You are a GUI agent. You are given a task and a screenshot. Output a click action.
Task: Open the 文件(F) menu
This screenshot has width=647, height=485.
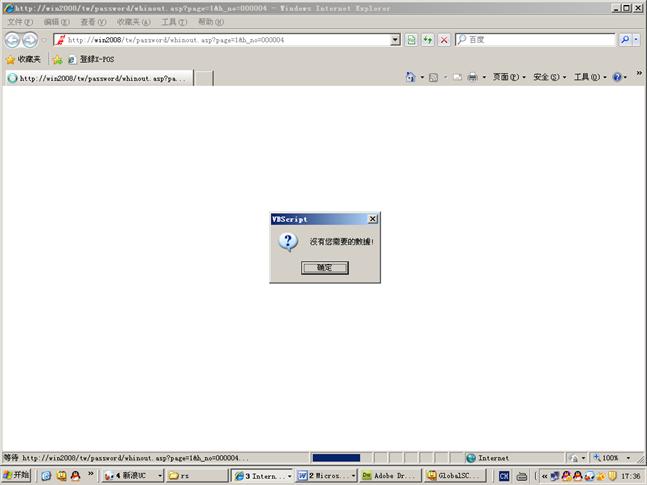pyautogui.click(x=20, y=22)
